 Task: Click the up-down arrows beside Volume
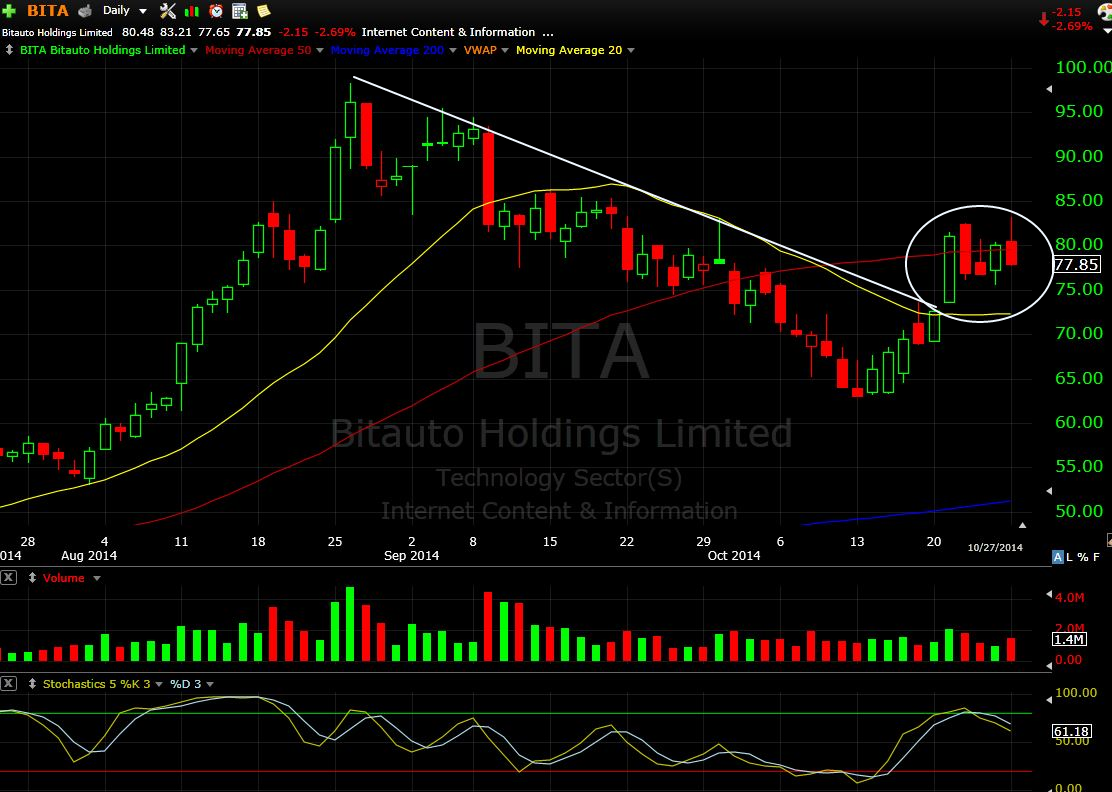32,578
